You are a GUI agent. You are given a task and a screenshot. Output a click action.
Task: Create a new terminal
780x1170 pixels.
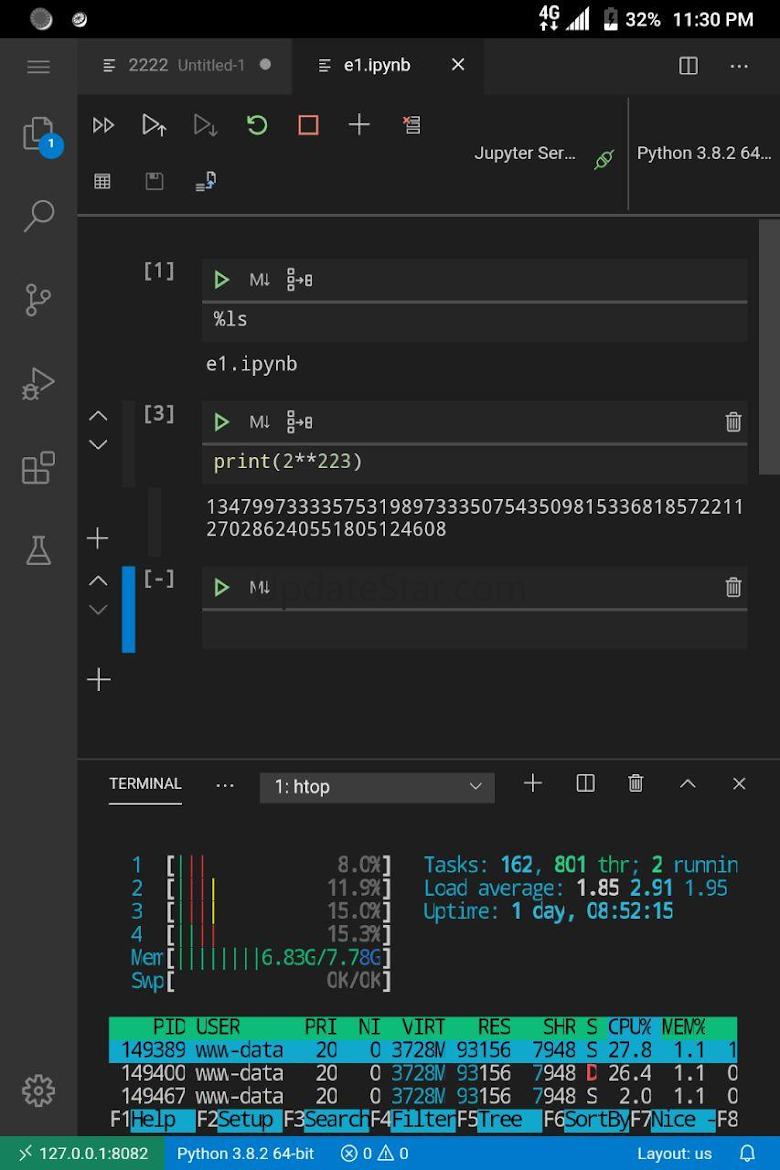(x=533, y=783)
